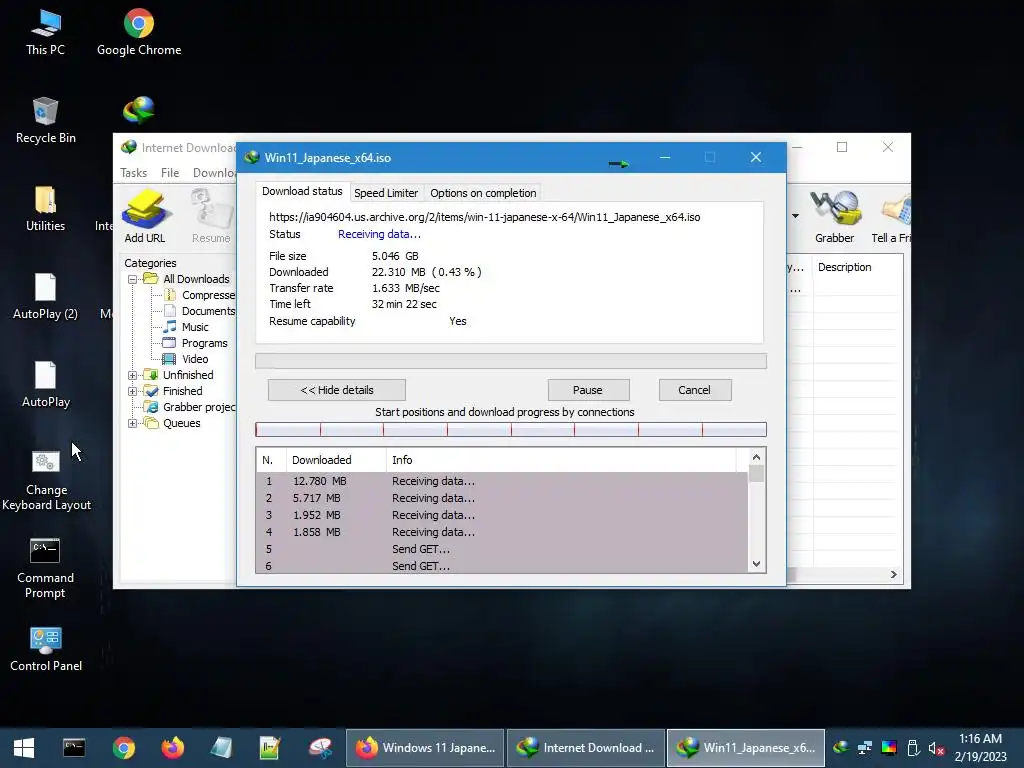Switch to Internet Download Manager taskbar window
Screen dimensions: 1024x768
586,748
